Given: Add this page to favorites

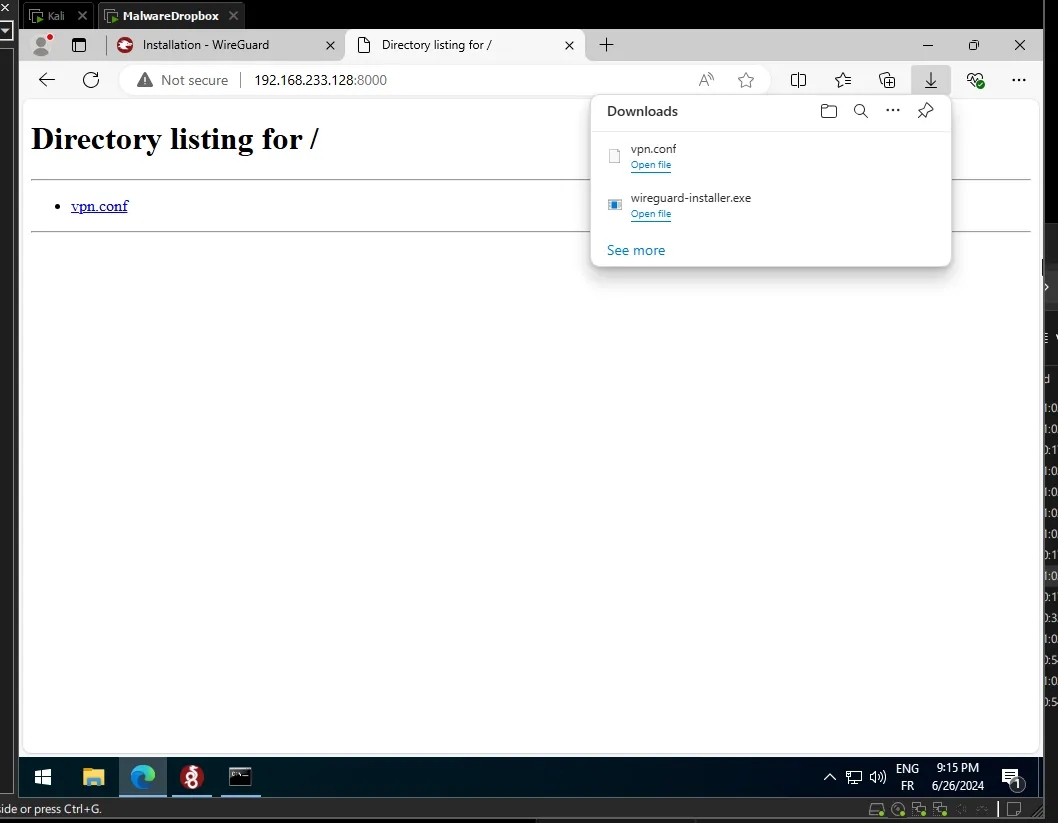Looking at the screenshot, I should coord(745,80).
